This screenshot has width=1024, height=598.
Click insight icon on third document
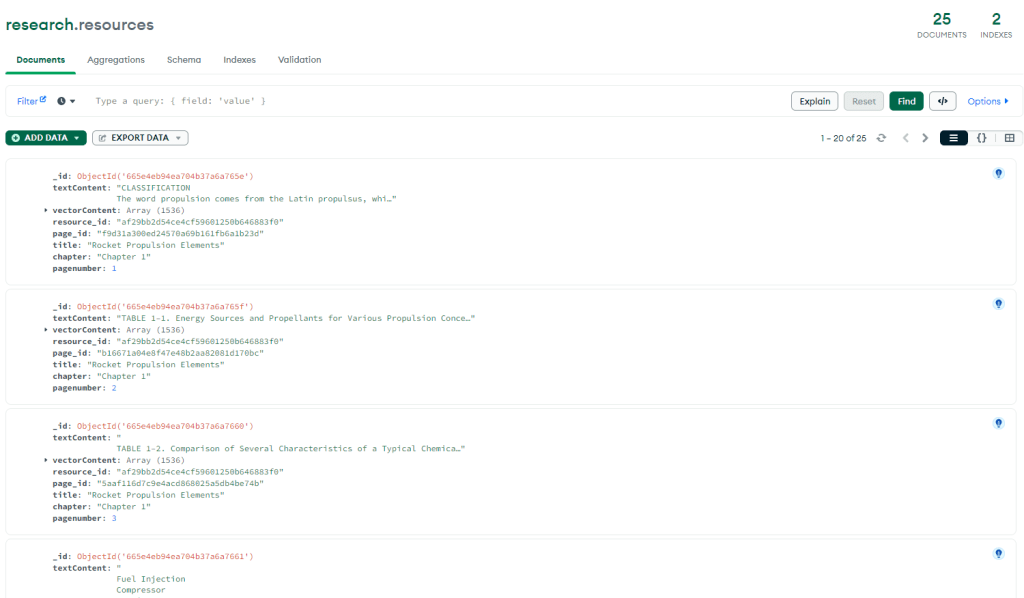(998, 423)
